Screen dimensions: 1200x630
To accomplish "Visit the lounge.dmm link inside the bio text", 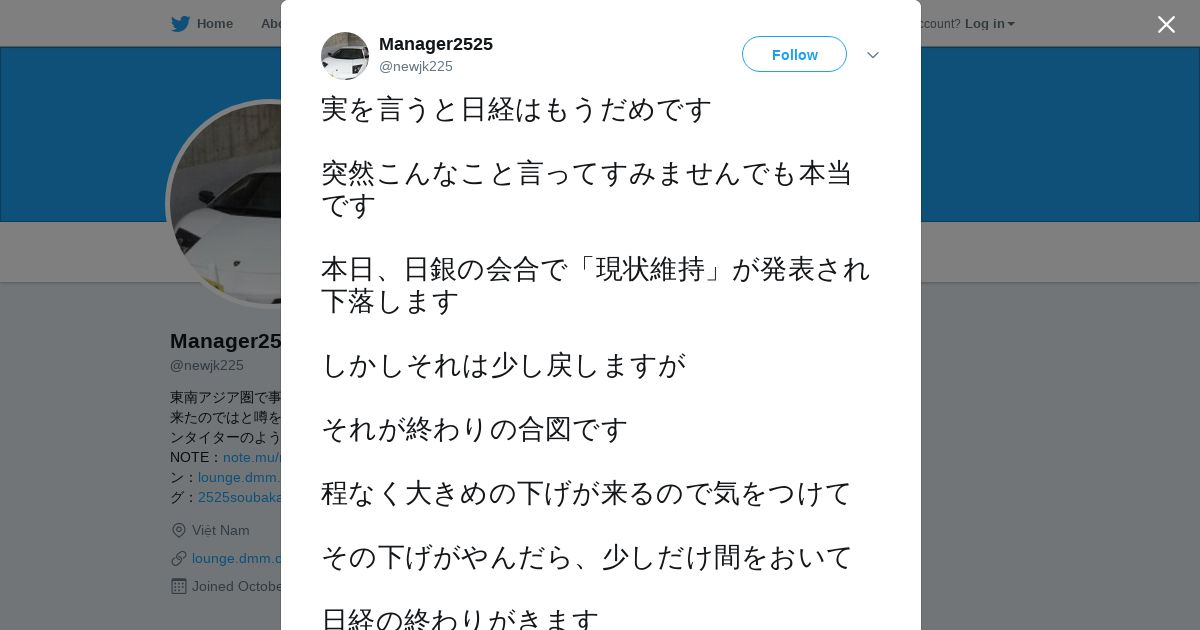I will (239, 477).
